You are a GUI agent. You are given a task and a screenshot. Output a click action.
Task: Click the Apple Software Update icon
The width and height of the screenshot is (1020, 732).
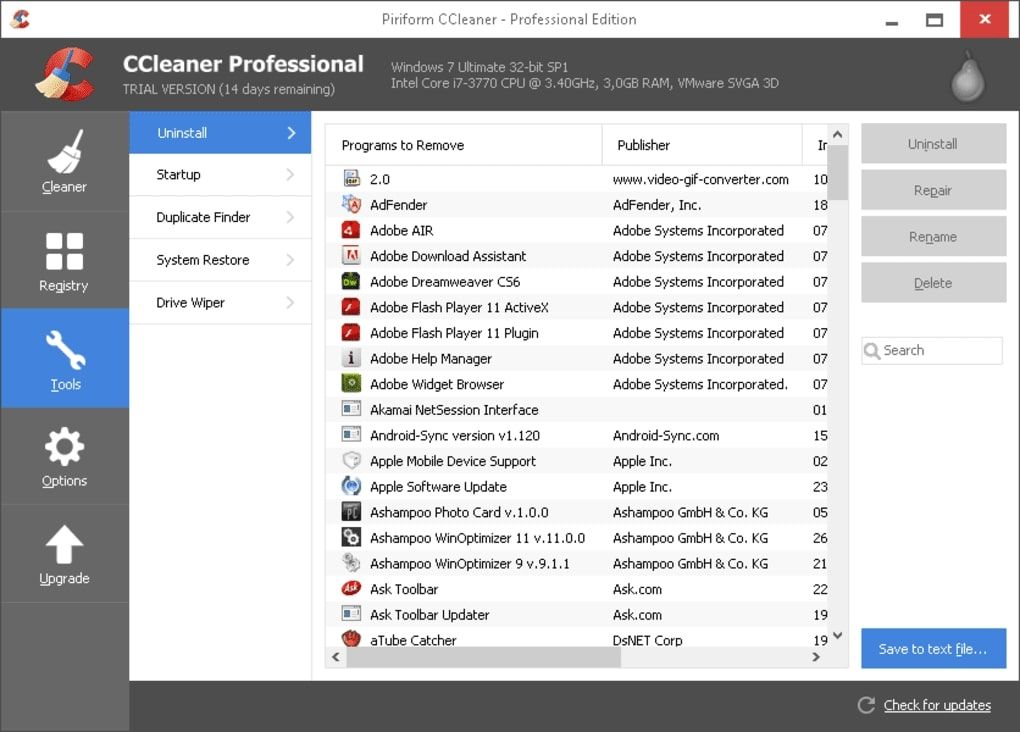pos(353,486)
